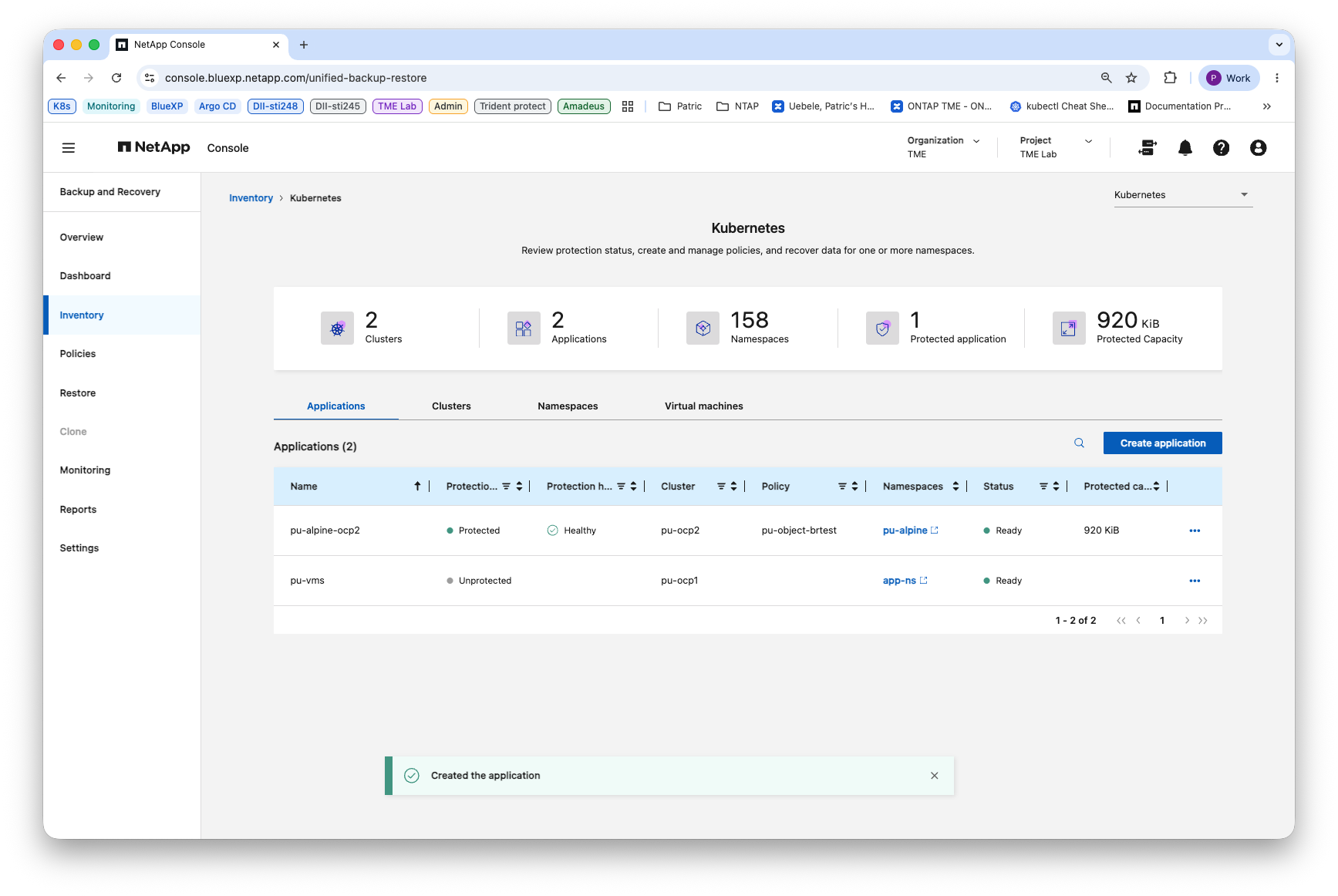Viewport: 1338px width, 896px height.
Task: Show more bookmarks with the double chevron
Action: coord(1266,106)
